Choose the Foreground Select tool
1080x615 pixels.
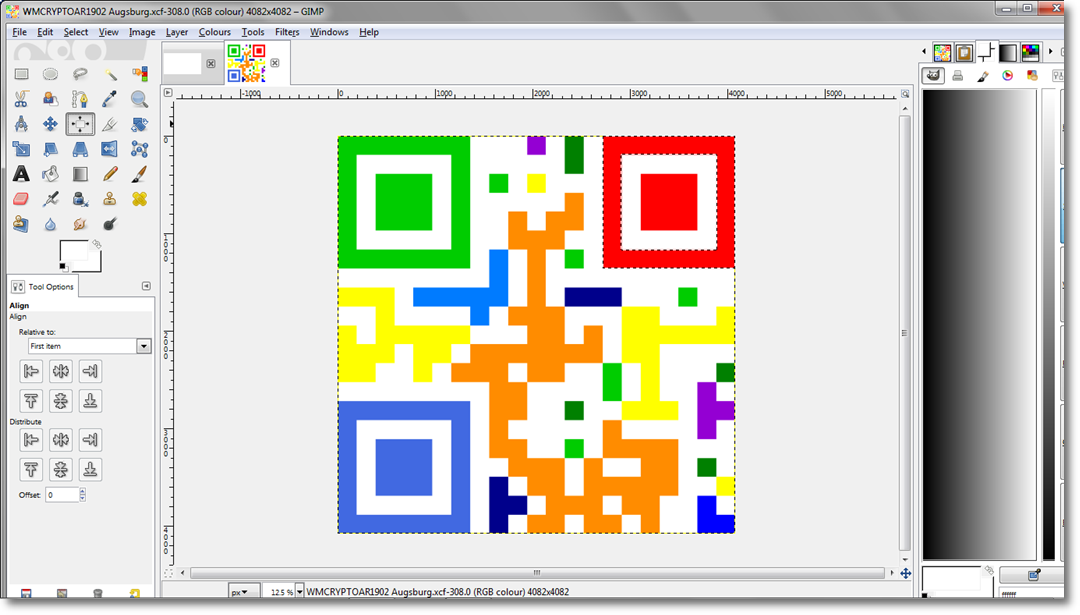(50, 99)
